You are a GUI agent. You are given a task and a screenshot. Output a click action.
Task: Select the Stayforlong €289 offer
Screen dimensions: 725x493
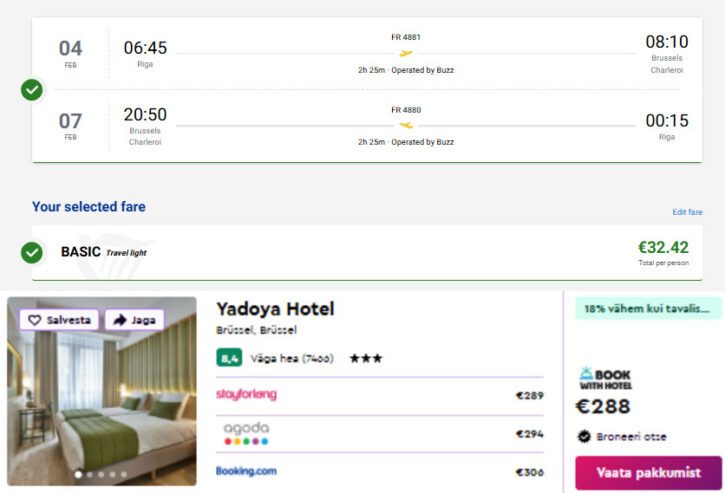(x=380, y=395)
